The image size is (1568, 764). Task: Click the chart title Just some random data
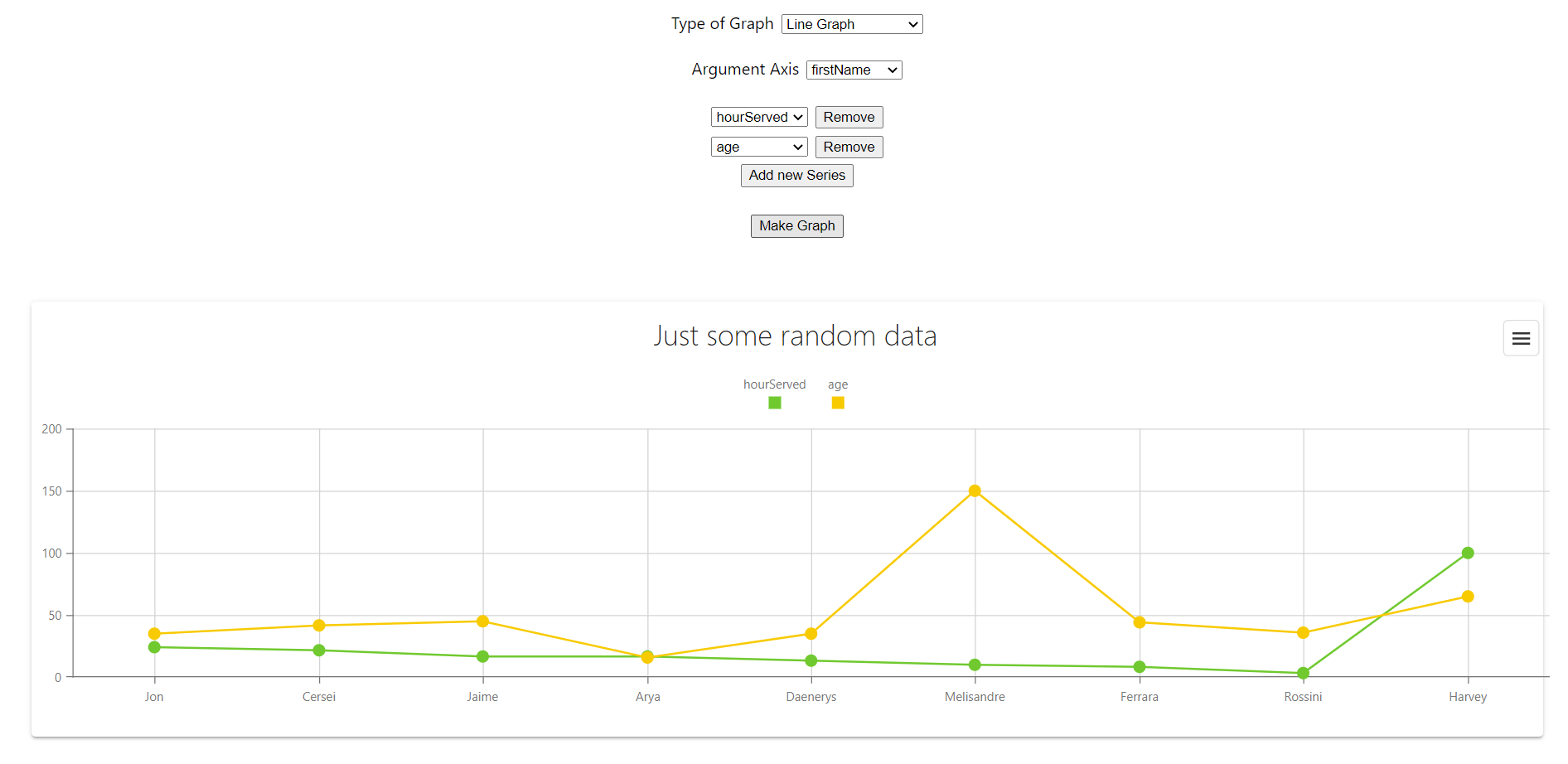795,336
